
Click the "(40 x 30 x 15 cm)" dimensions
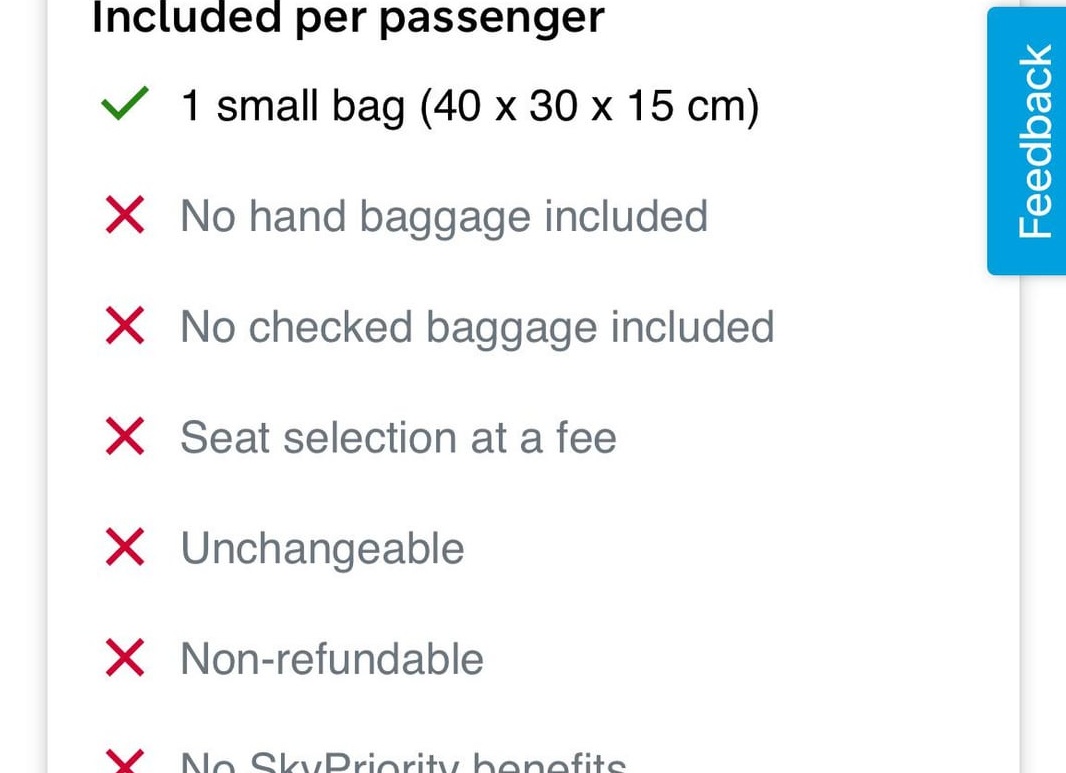589,105
